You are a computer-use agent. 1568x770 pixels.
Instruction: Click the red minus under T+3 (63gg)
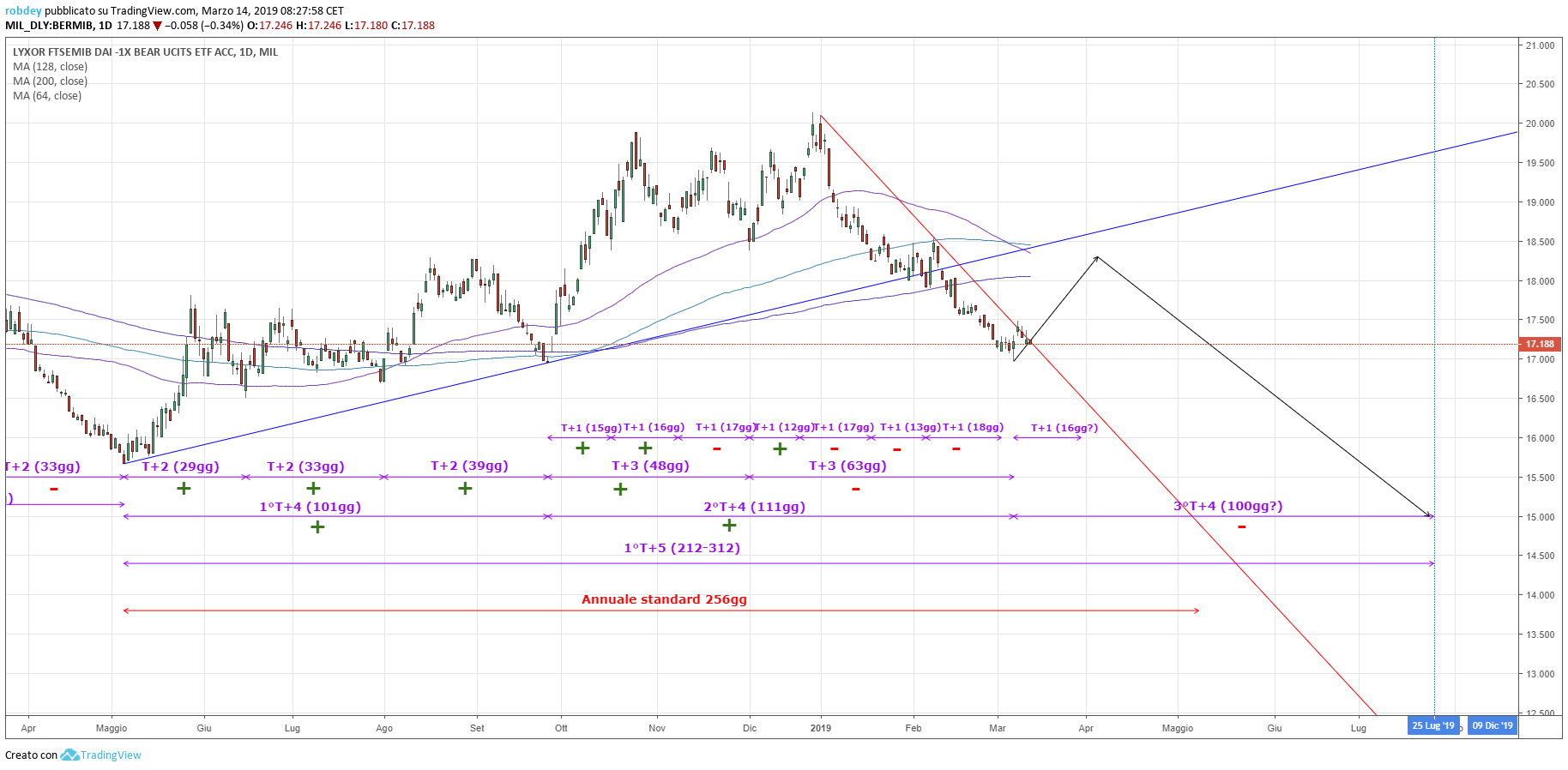click(856, 490)
